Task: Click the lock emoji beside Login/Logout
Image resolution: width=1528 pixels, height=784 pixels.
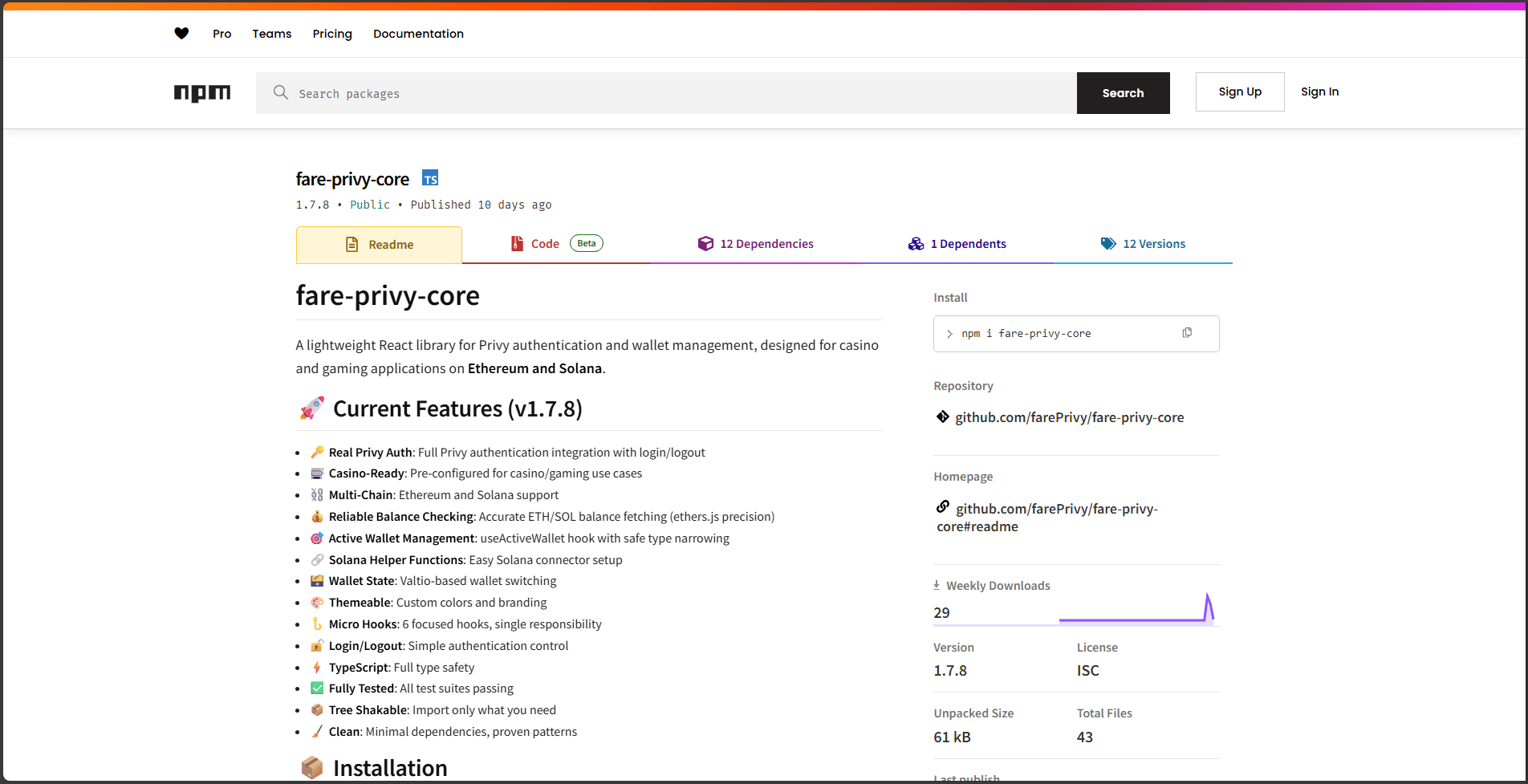Action: 318,645
